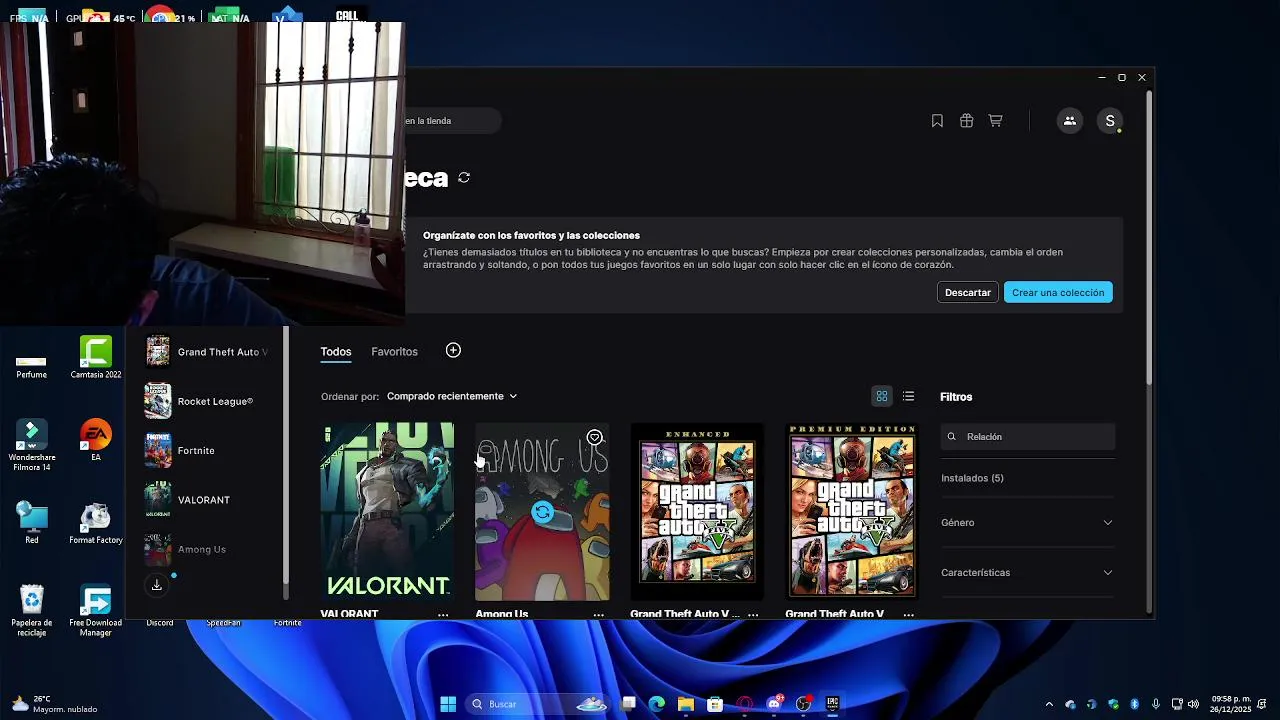1280x720 pixels.
Task: Click the Among Us update sync icon
Action: pyautogui.click(x=542, y=513)
